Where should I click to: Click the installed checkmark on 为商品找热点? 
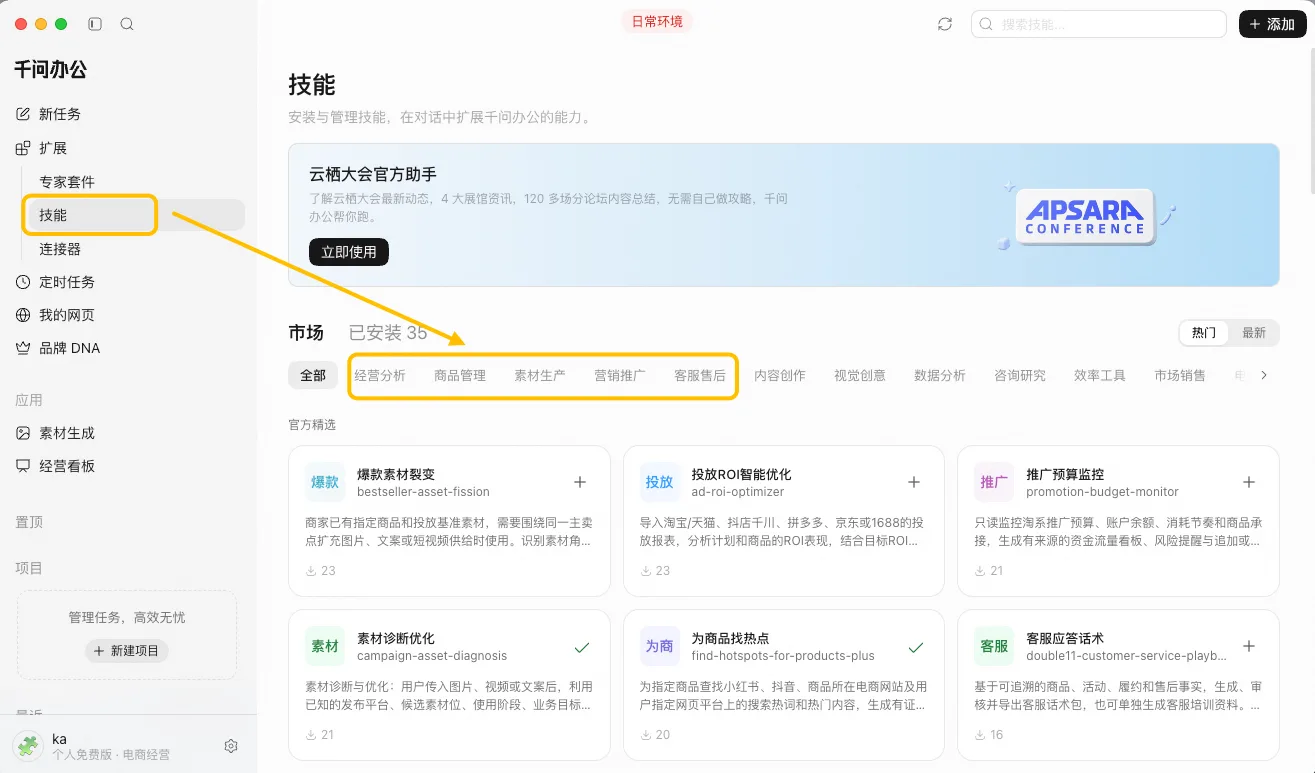coord(915,647)
